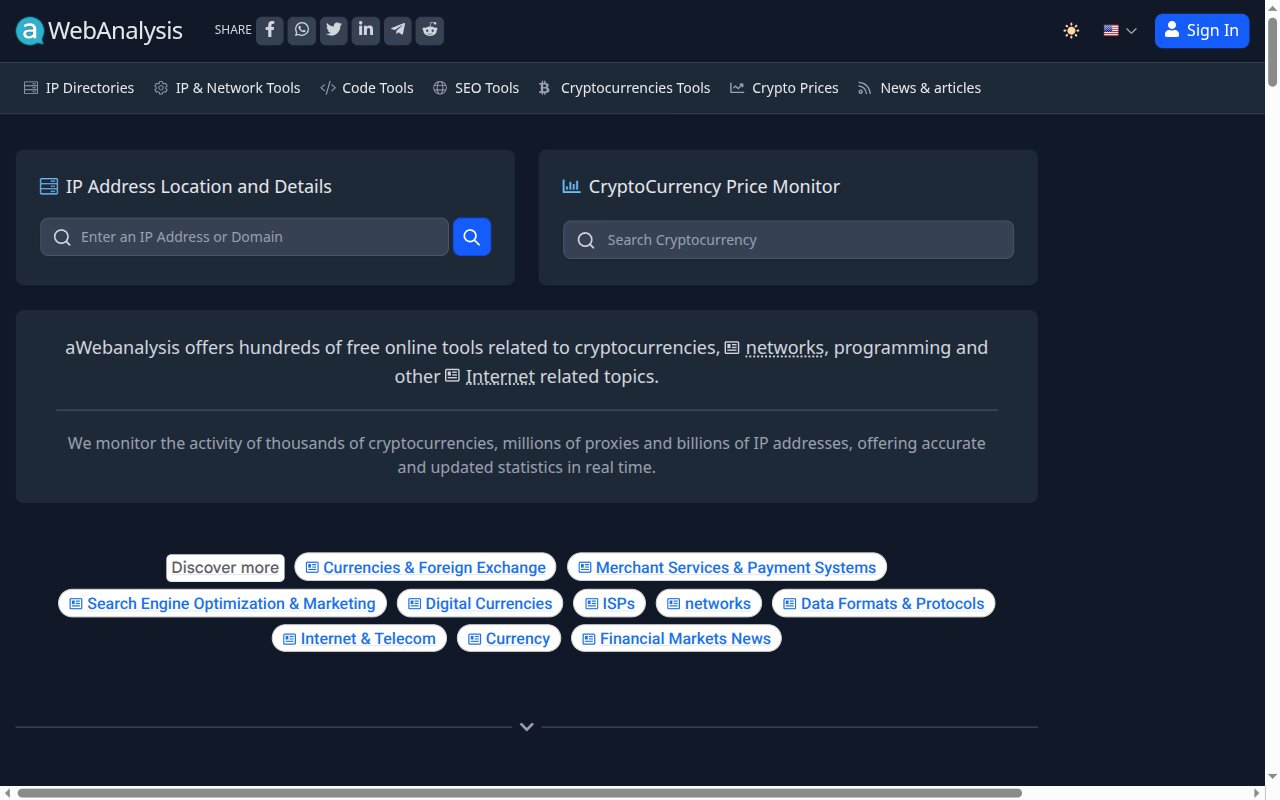The width and height of the screenshot is (1280, 800).
Task: Open the Cryptocurrencies Tools menu
Action: pos(625,88)
